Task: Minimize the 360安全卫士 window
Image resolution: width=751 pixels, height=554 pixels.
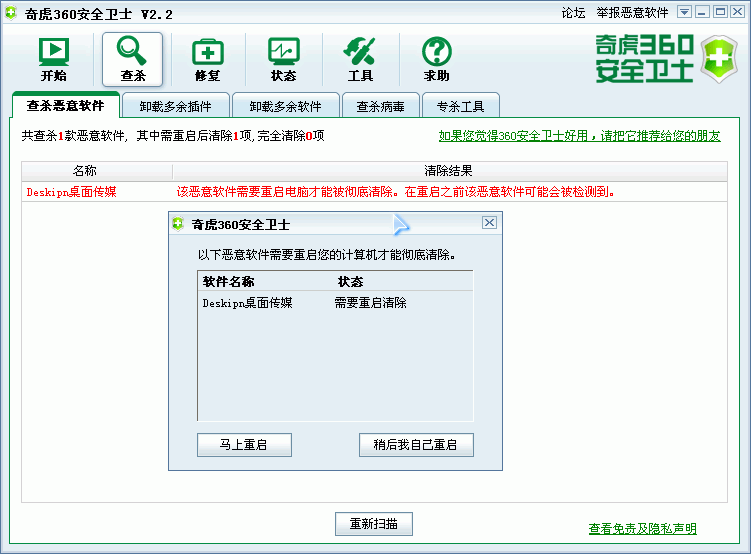Action: coord(702,12)
